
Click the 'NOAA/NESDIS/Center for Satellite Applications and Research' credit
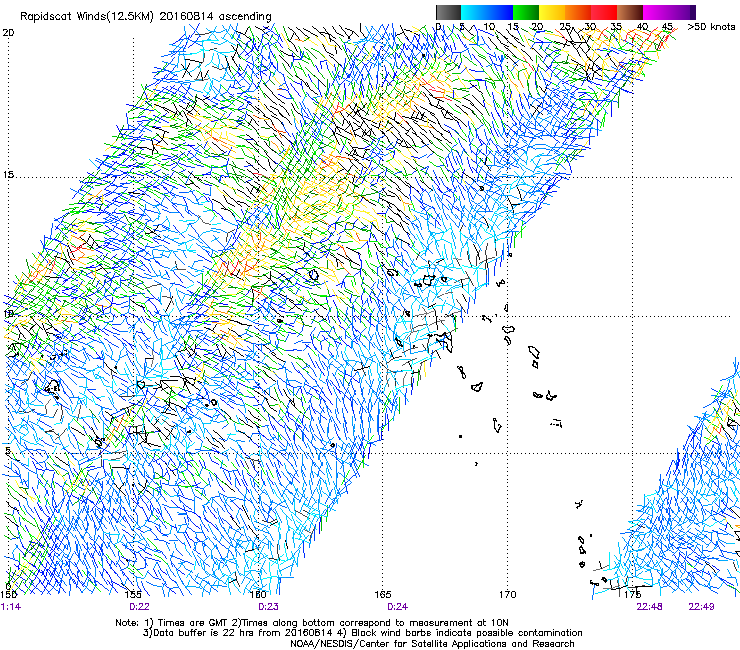(432, 644)
